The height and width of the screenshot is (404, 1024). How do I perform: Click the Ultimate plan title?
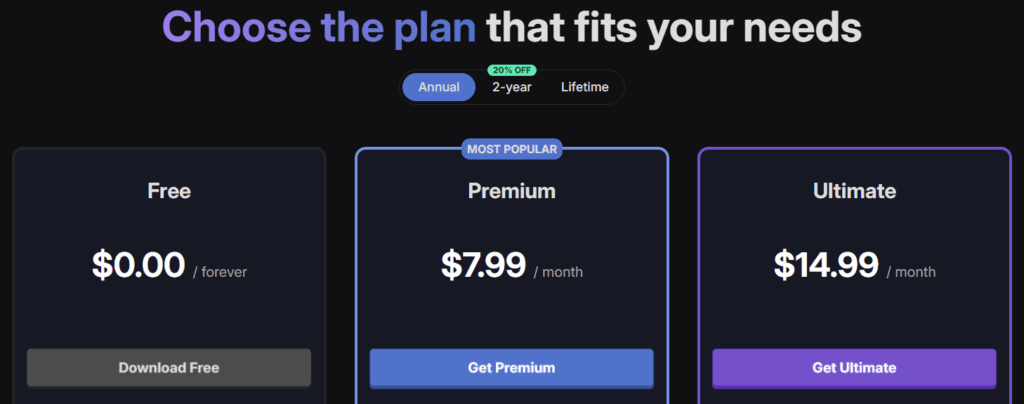(854, 190)
